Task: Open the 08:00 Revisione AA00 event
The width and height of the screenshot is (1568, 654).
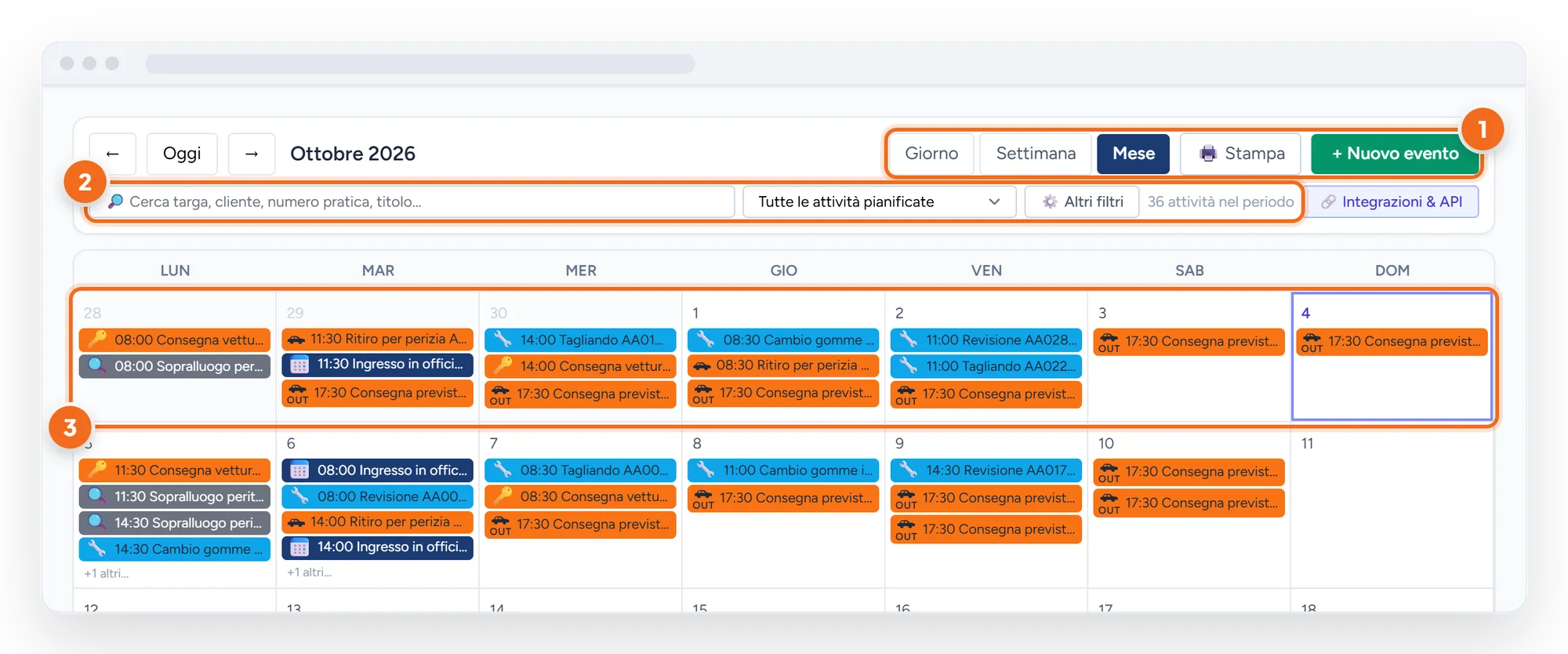Action: pos(378,496)
